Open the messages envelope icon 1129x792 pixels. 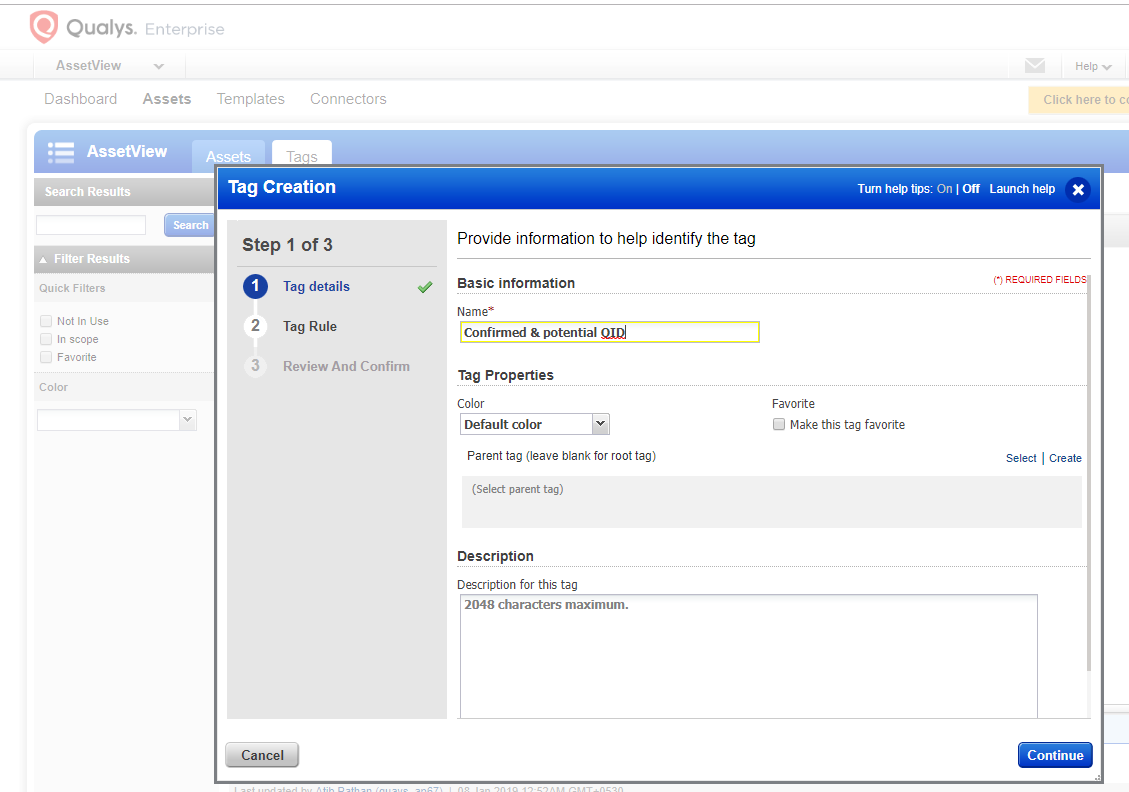point(1035,65)
